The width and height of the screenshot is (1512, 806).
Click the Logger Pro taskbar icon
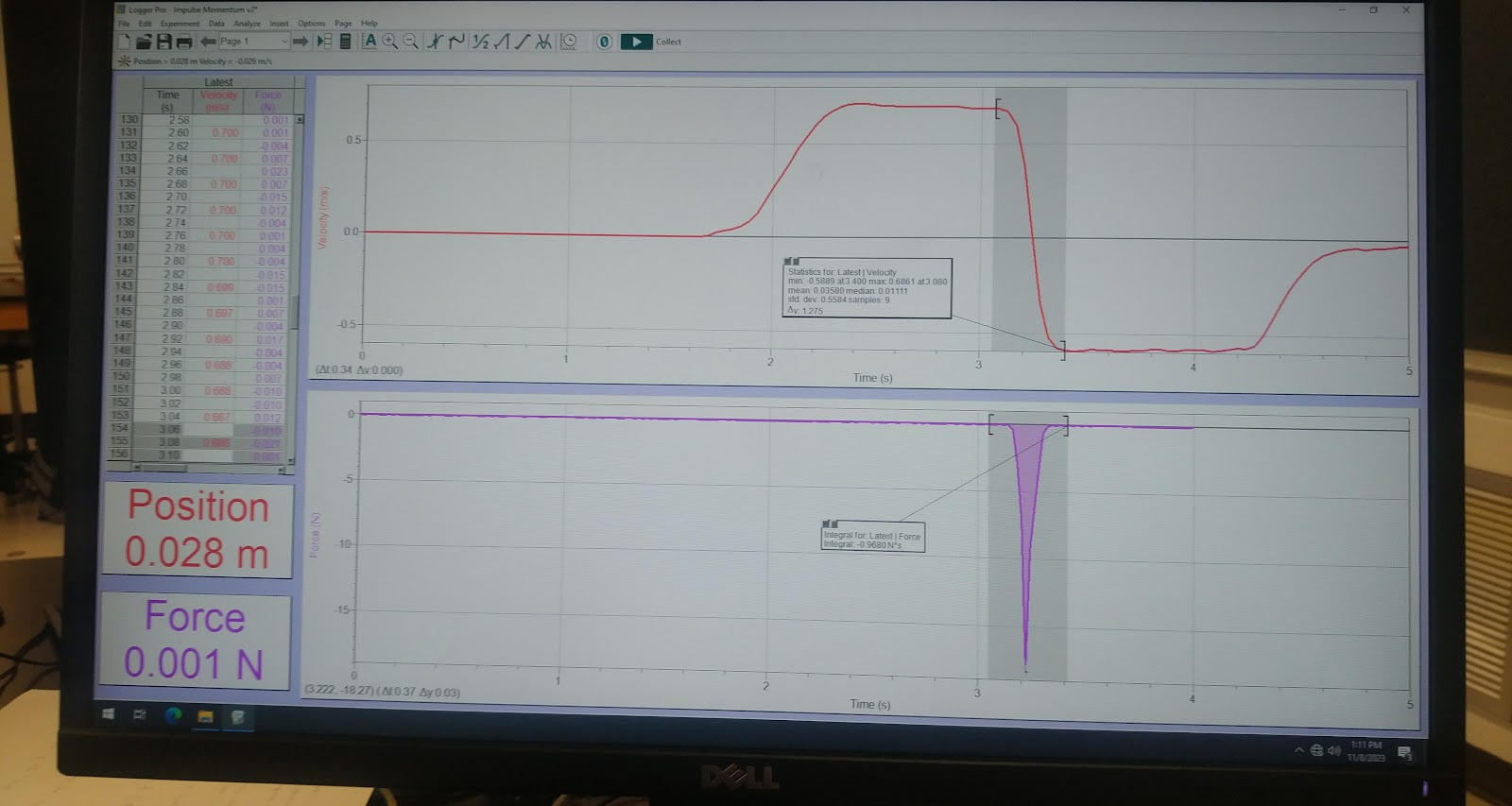click(x=238, y=718)
